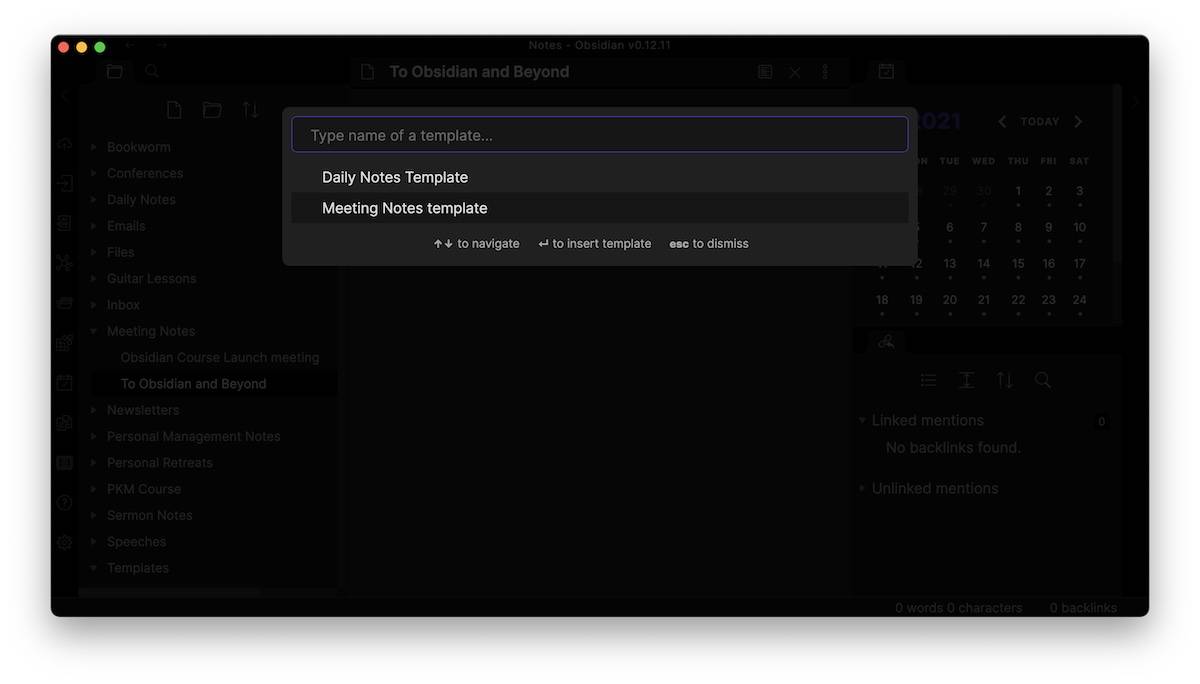Viewport: 1200px width, 684px height.
Task: Create a new folder with sidebar icon
Action: coord(212,110)
